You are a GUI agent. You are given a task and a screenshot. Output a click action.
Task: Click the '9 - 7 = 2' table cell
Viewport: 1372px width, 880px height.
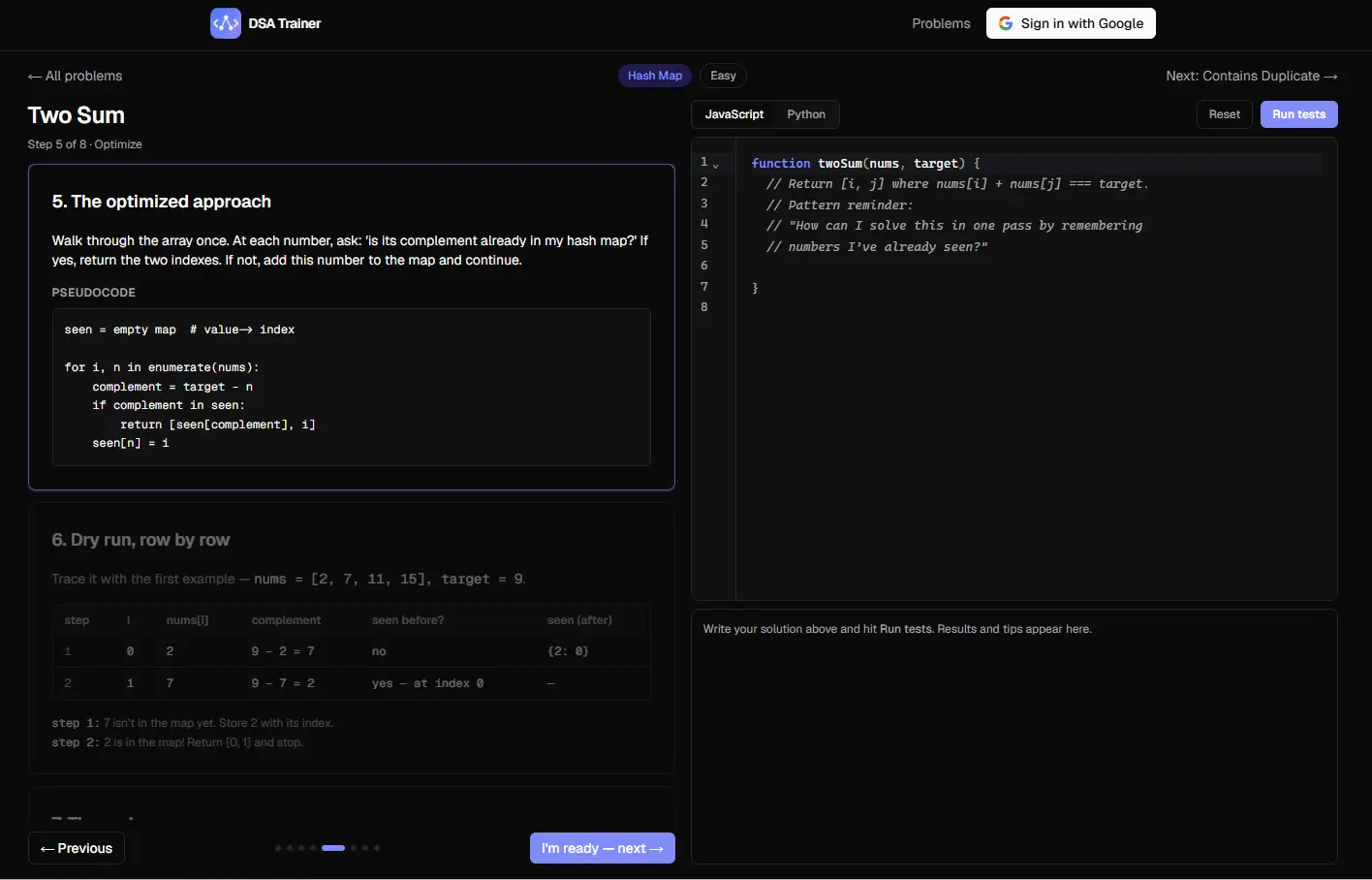coord(283,683)
